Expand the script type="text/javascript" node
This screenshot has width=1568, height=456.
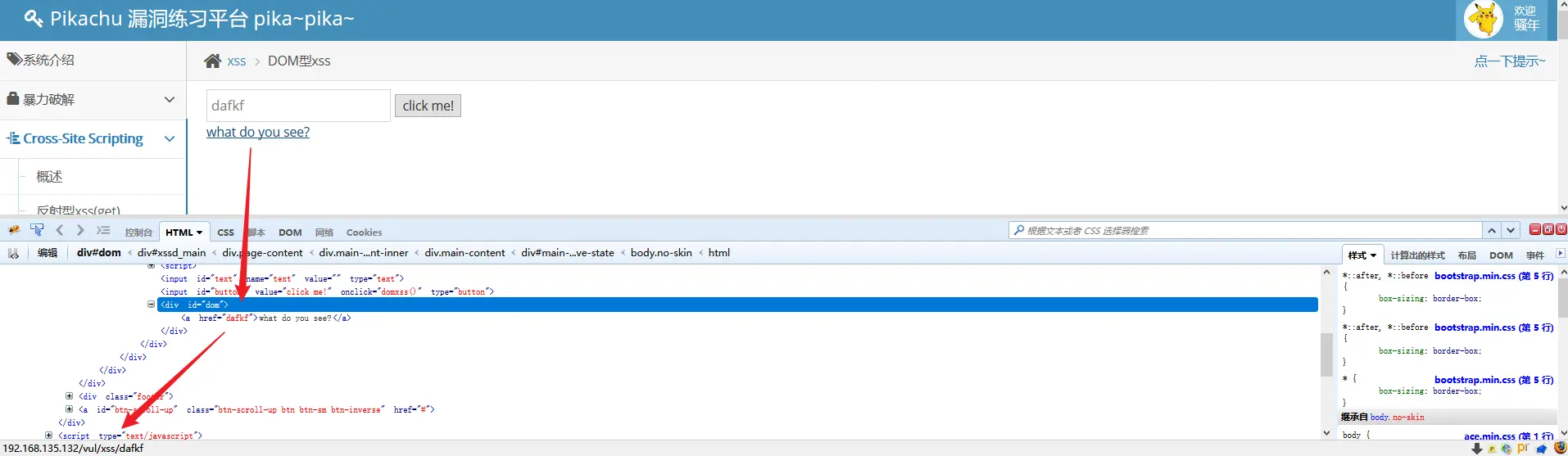[48, 436]
